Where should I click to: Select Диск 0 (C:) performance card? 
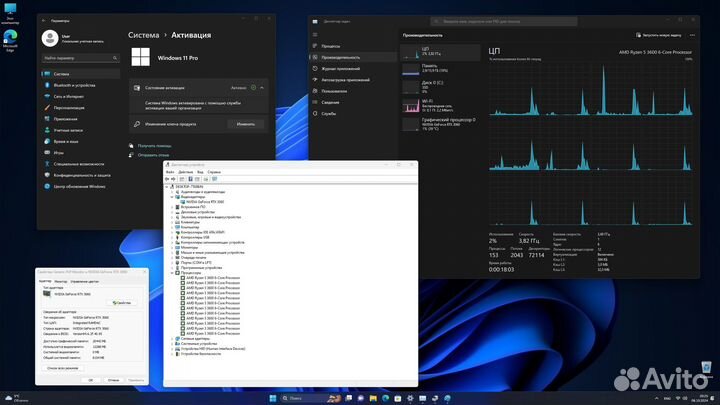point(440,87)
